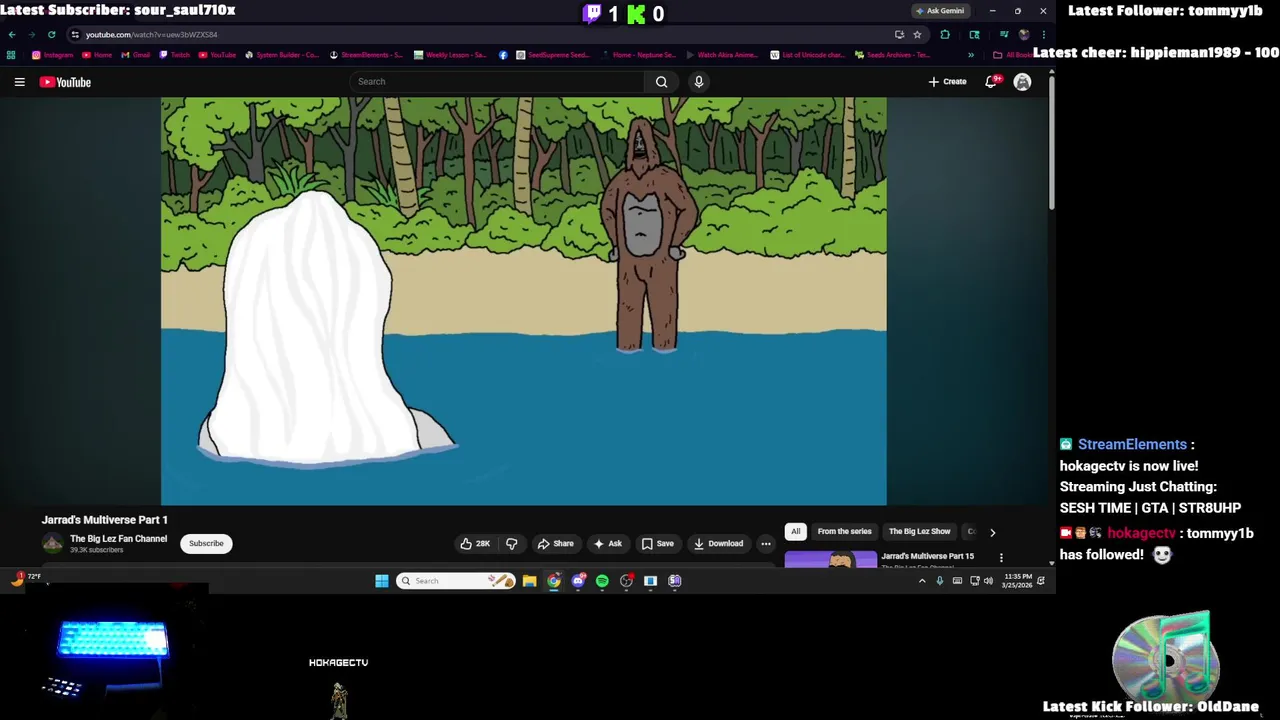Download the video

(718, 544)
